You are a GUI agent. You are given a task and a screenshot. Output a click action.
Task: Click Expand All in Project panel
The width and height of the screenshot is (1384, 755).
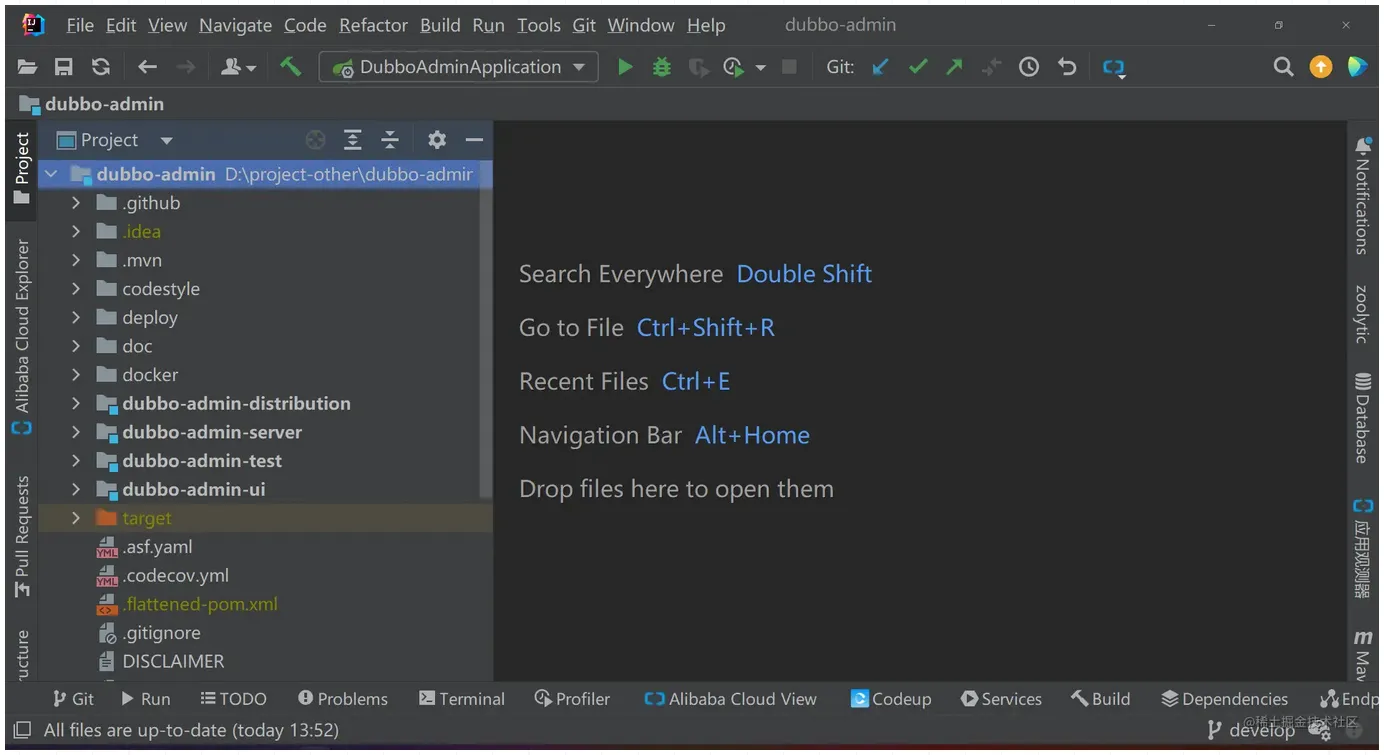click(352, 140)
